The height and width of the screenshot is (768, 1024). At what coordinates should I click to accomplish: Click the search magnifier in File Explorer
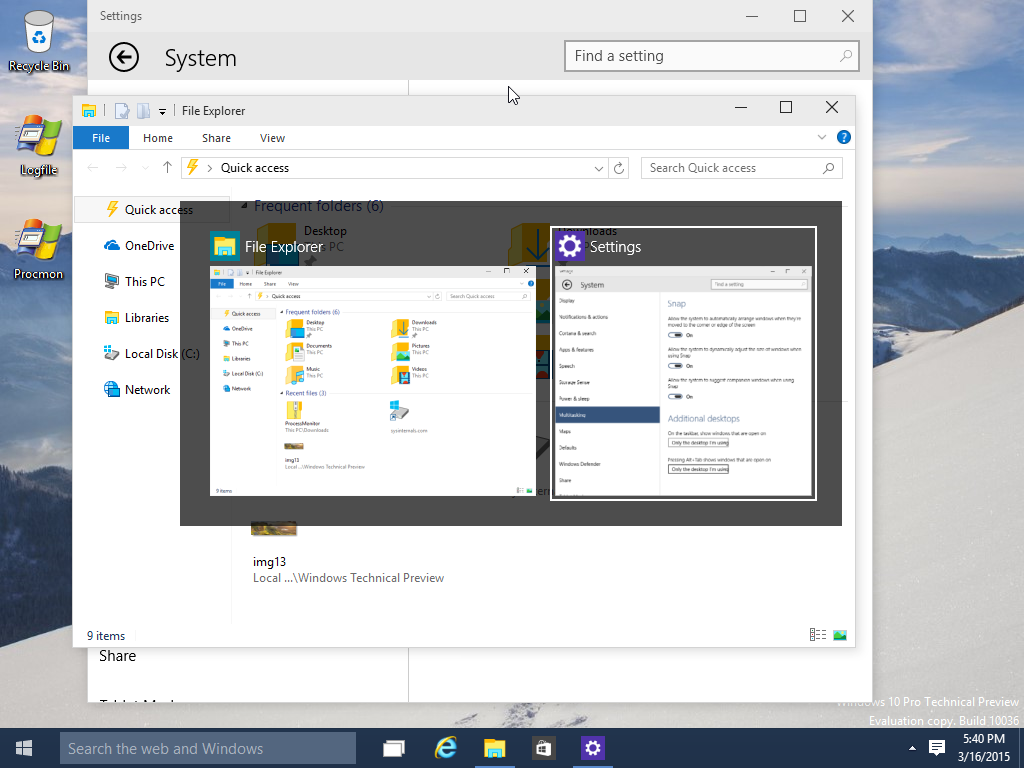pos(829,168)
